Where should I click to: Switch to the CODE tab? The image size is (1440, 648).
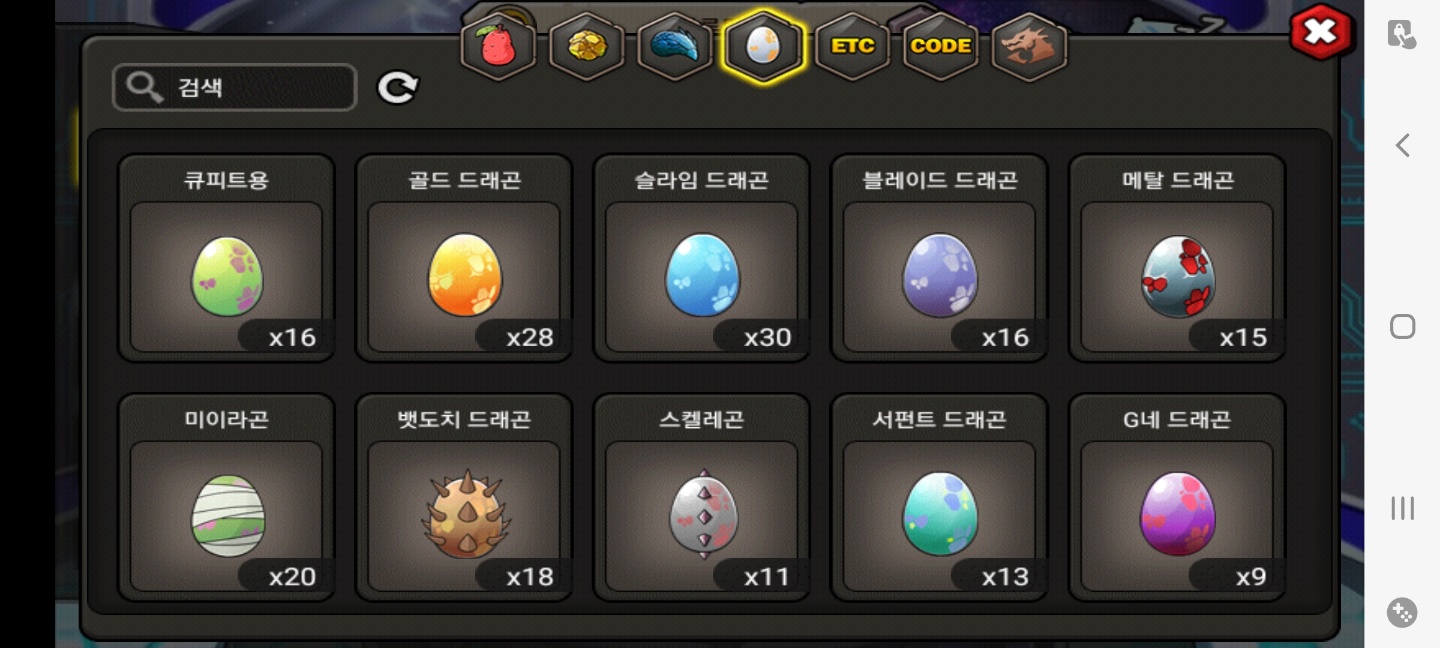[941, 46]
